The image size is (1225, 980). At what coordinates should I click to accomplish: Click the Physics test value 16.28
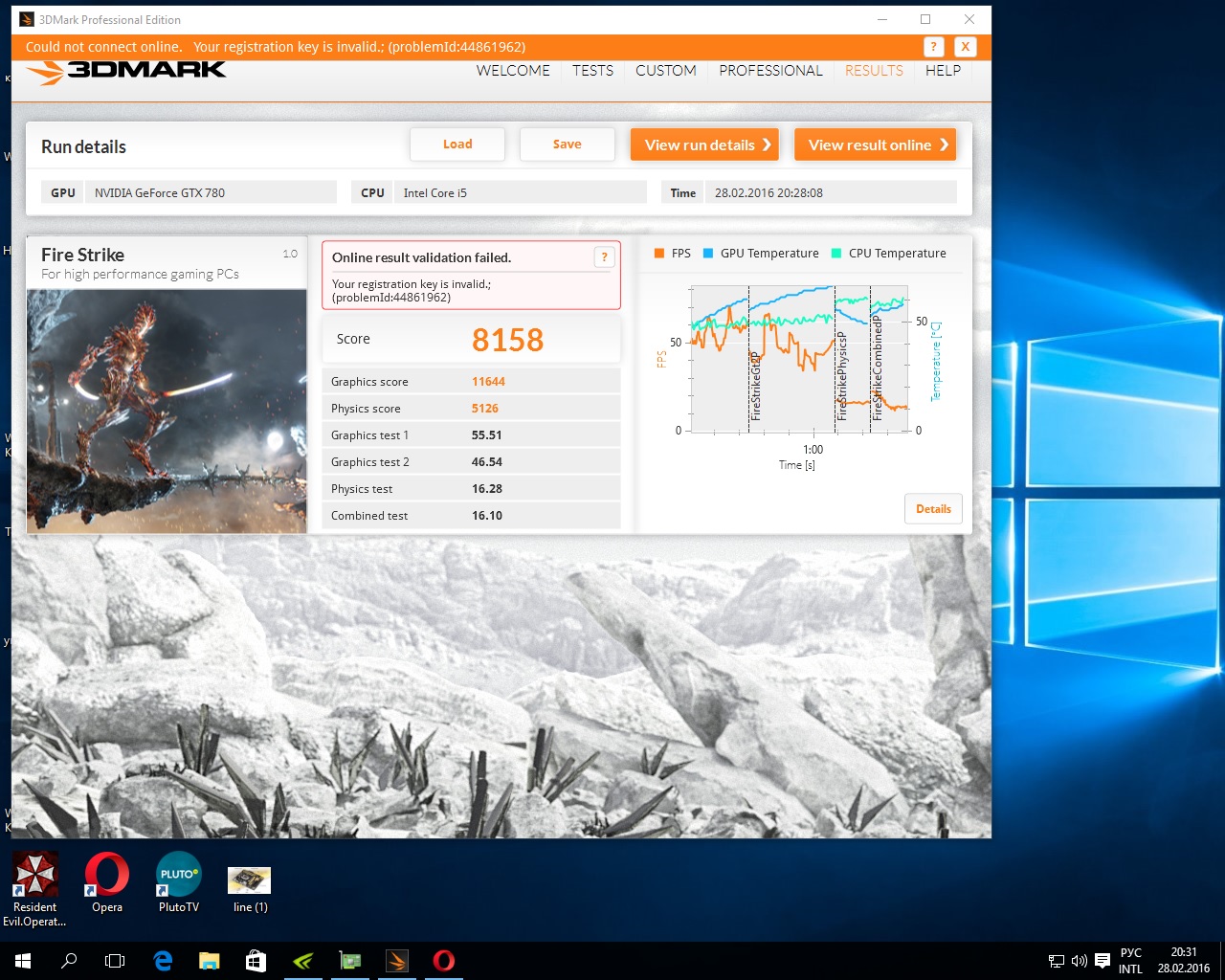(487, 489)
